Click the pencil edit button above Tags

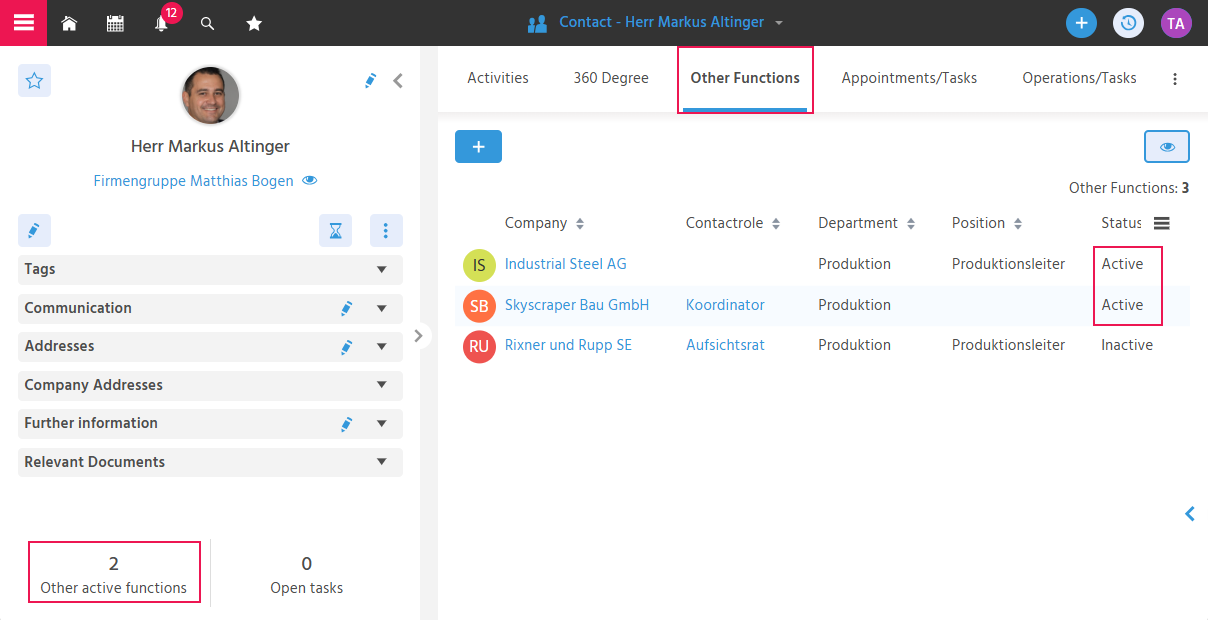point(34,231)
